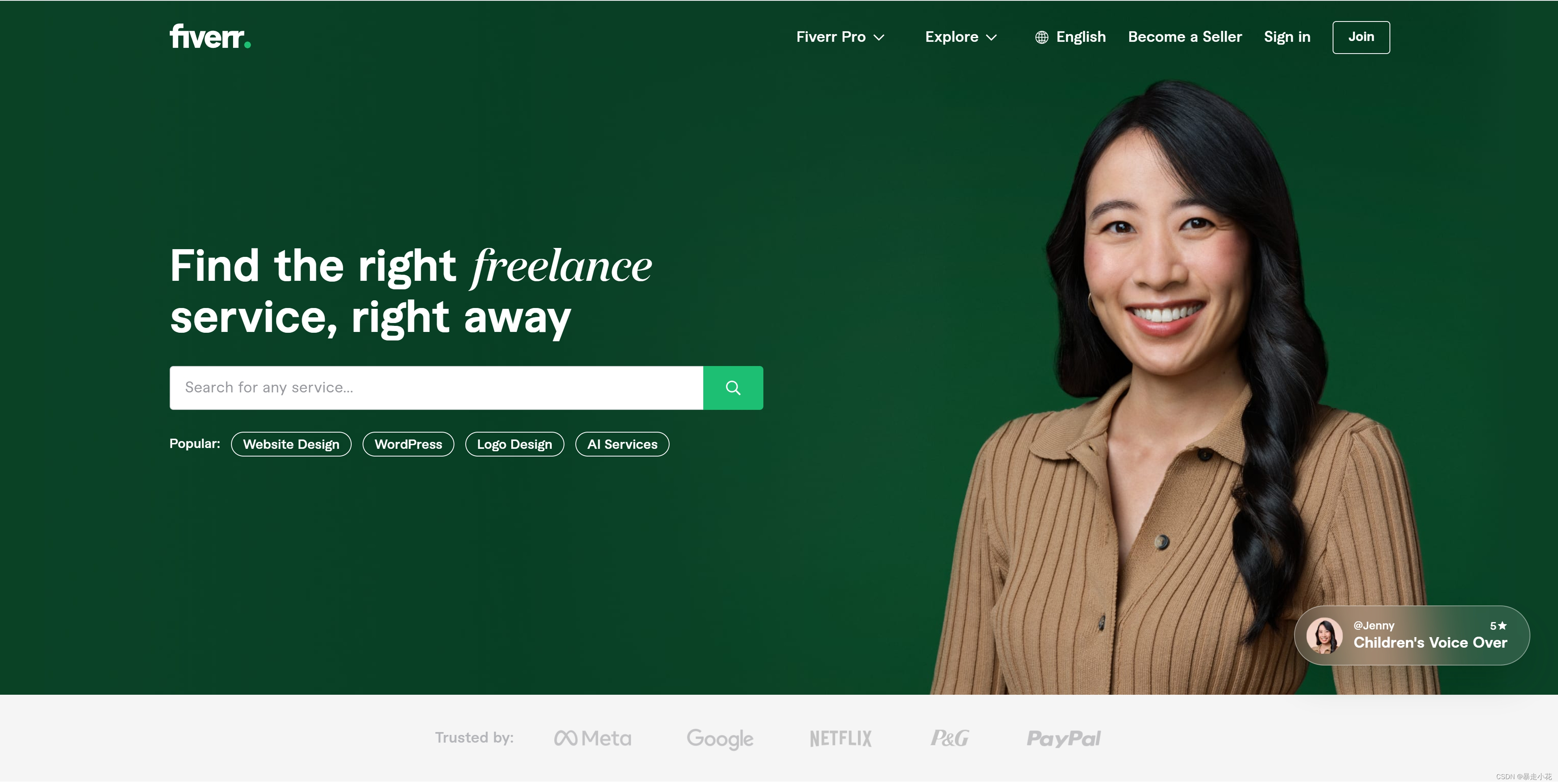
Task: Go to Become a Seller
Action: pyautogui.click(x=1184, y=37)
